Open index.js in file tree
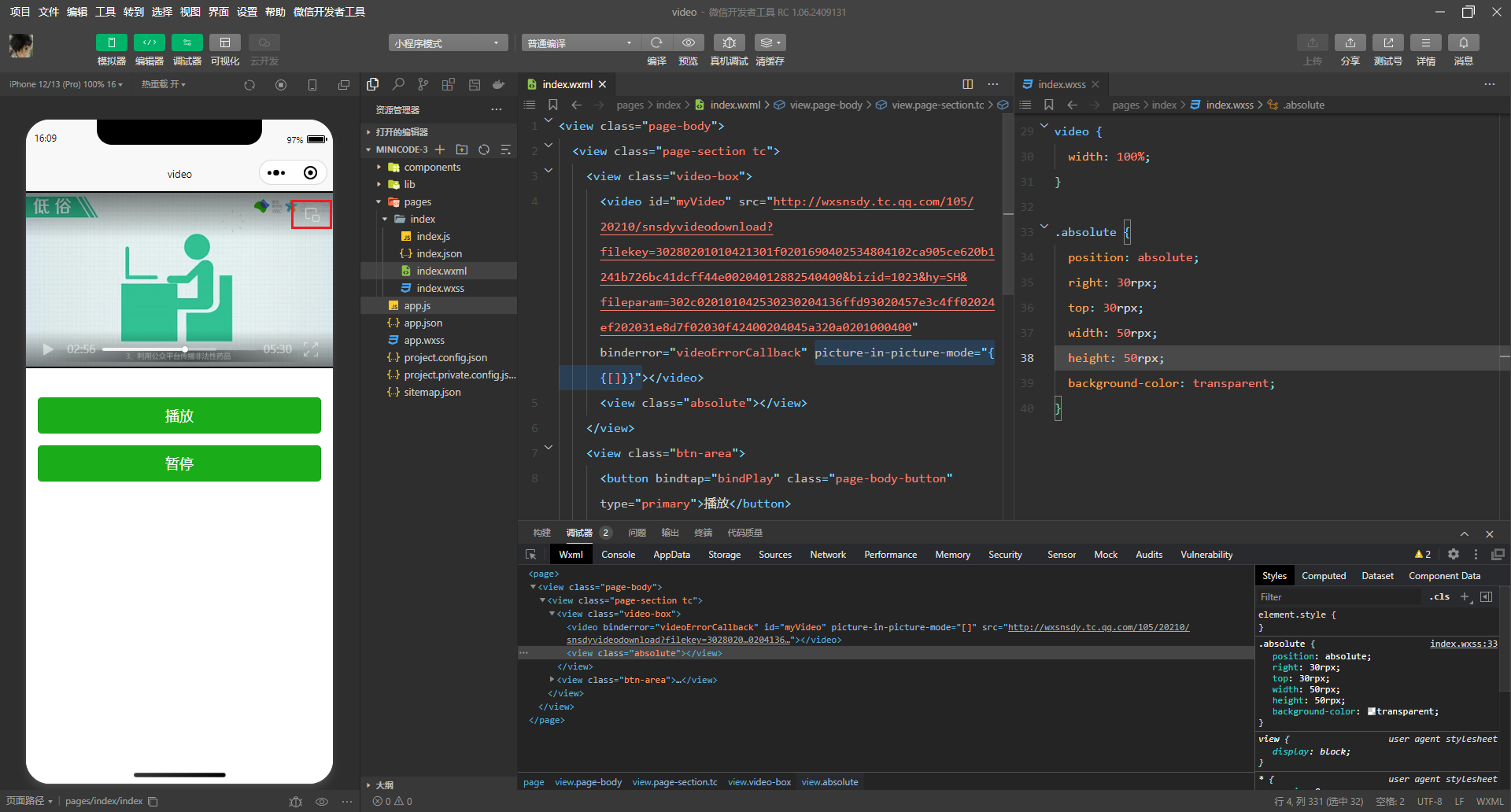 tap(433, 237)
